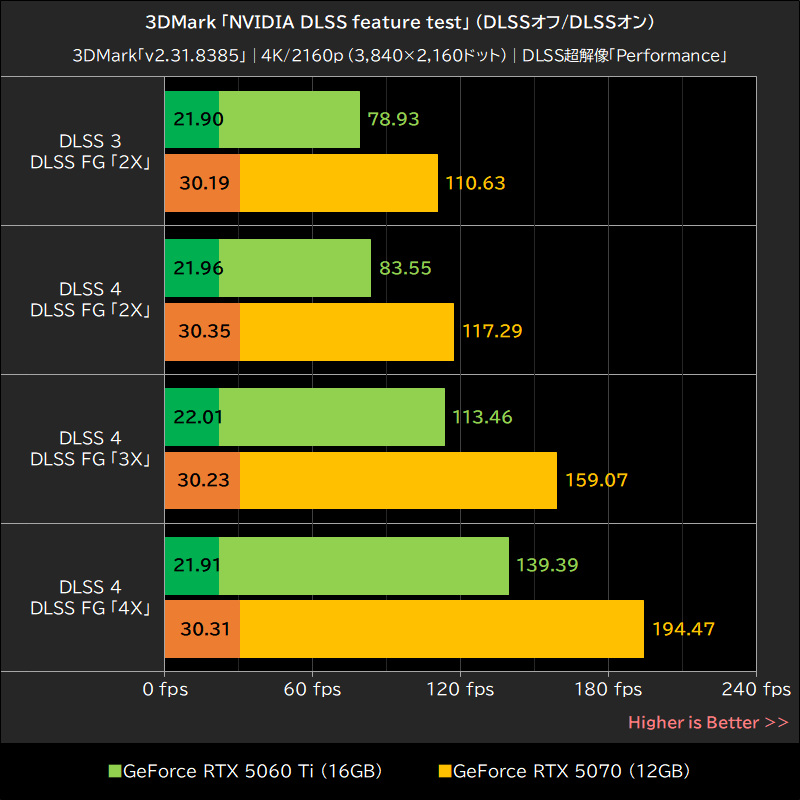The height and width of the screenshot is (800, 800).
Task: Select the GeForce RTX 5060 Ti legend label
Action: (x=255, y=771)
